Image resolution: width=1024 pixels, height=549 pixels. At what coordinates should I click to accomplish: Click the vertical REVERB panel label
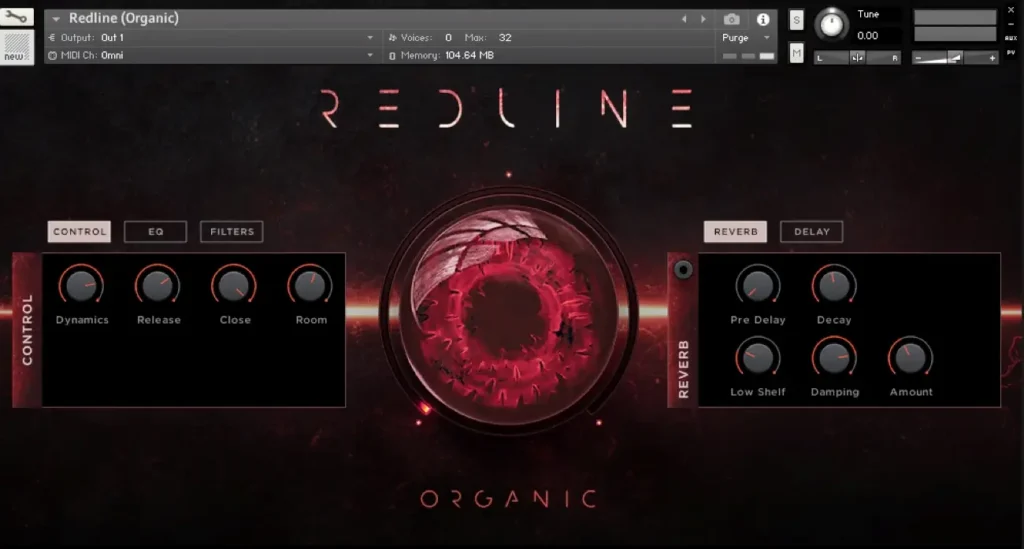684,369
